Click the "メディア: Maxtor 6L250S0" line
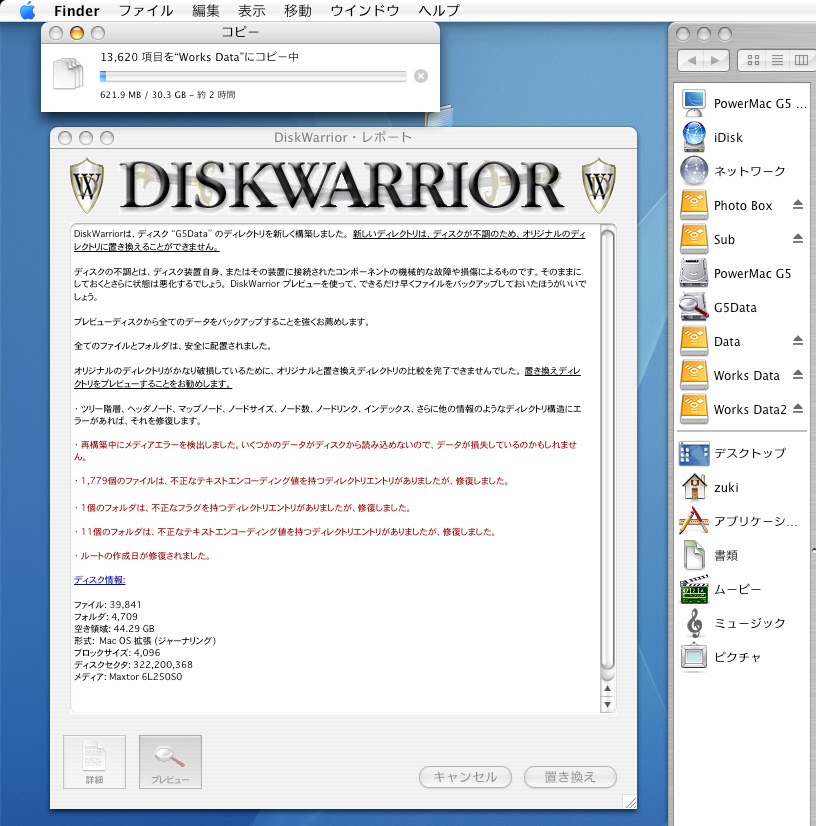This screenshot has height=826, width=816. pos(128,676)
